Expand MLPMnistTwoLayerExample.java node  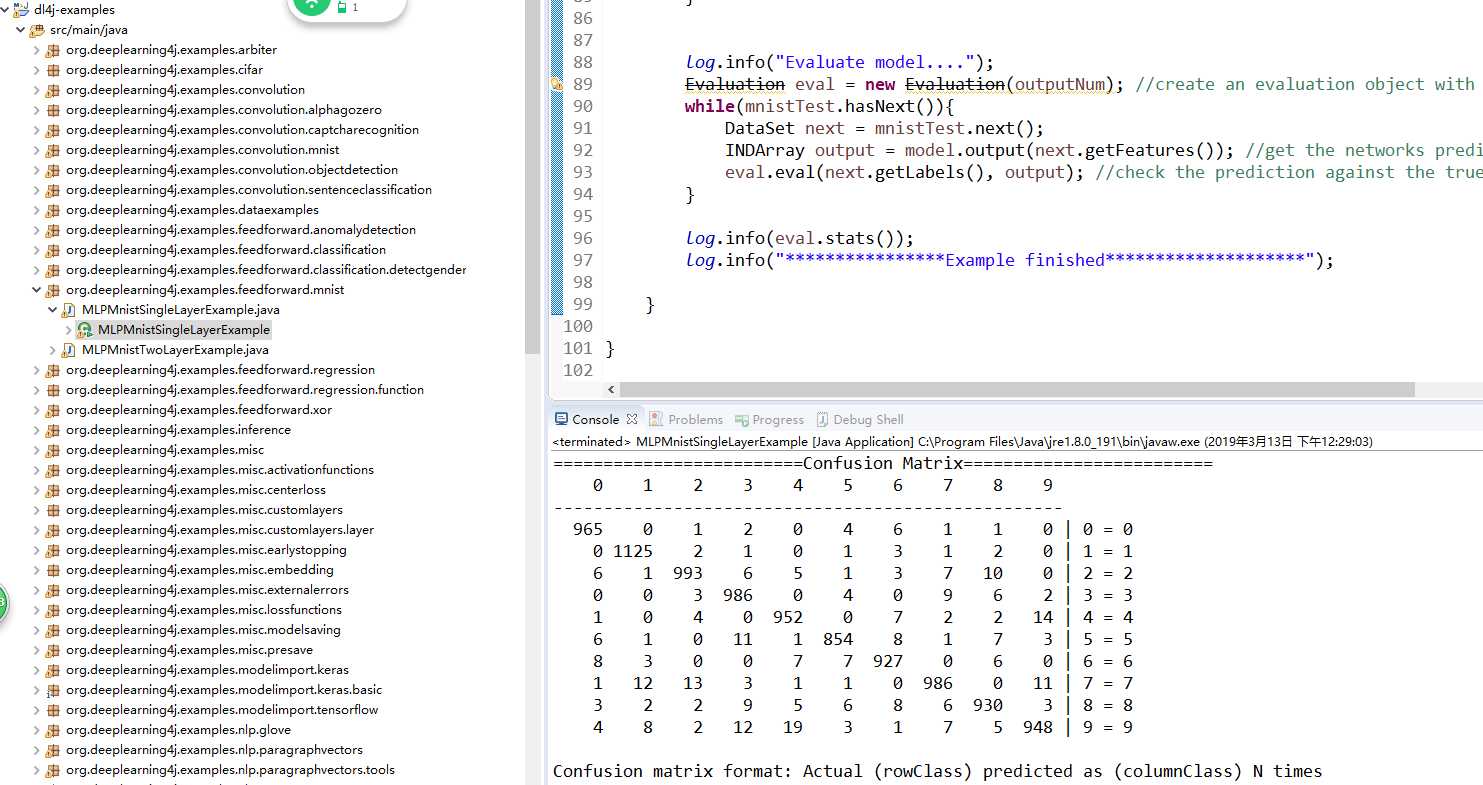point(53,350)
